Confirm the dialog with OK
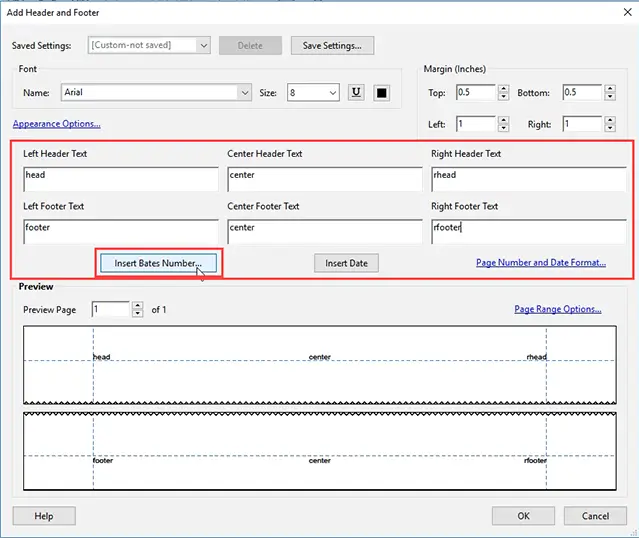This screenshot has height=538, width=639. [523, 516]
